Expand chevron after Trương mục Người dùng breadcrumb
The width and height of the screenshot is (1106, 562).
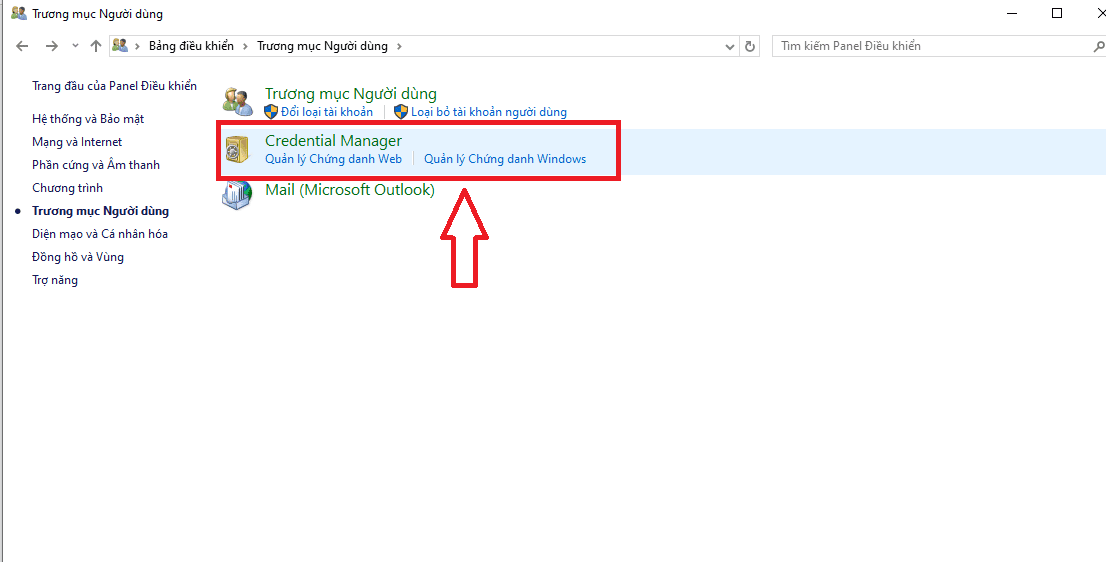point(399,46)
